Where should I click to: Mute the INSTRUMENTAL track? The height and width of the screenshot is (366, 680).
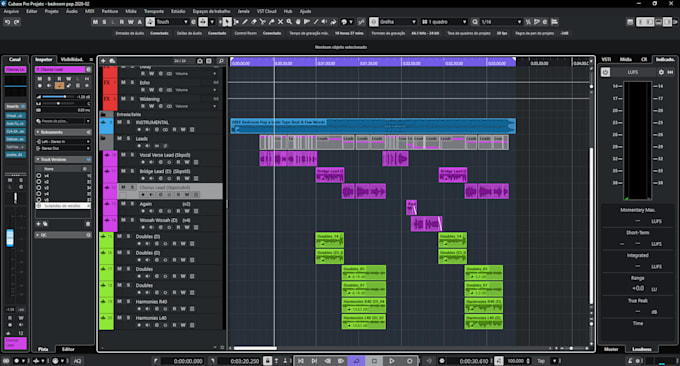coord(119,122)
